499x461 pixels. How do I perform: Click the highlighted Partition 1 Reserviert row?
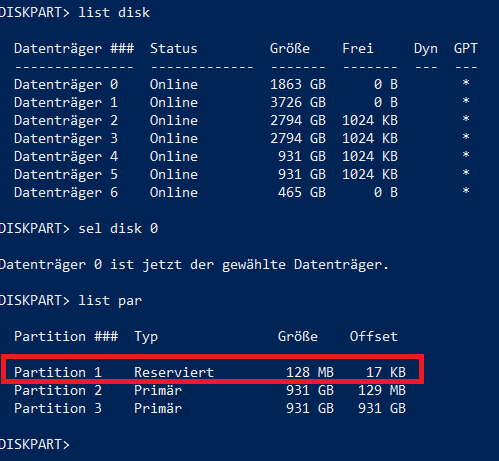[x=213, y=369]
